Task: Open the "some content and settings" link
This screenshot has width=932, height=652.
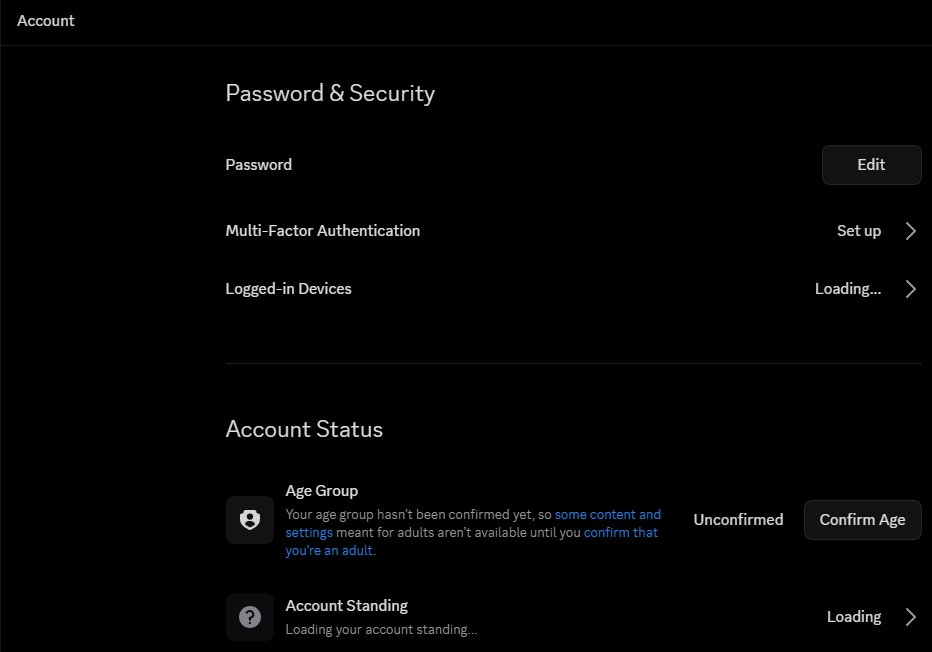Action: [607, 515]
